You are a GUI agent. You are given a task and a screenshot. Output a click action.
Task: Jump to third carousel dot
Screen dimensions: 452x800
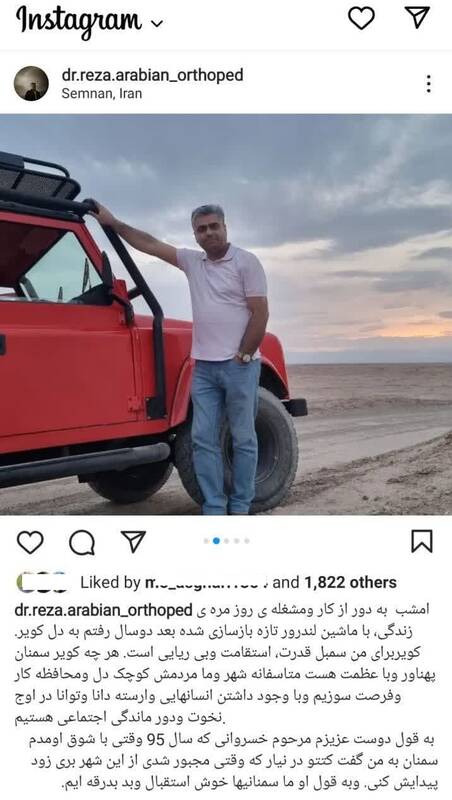click(x=227, y=541)
